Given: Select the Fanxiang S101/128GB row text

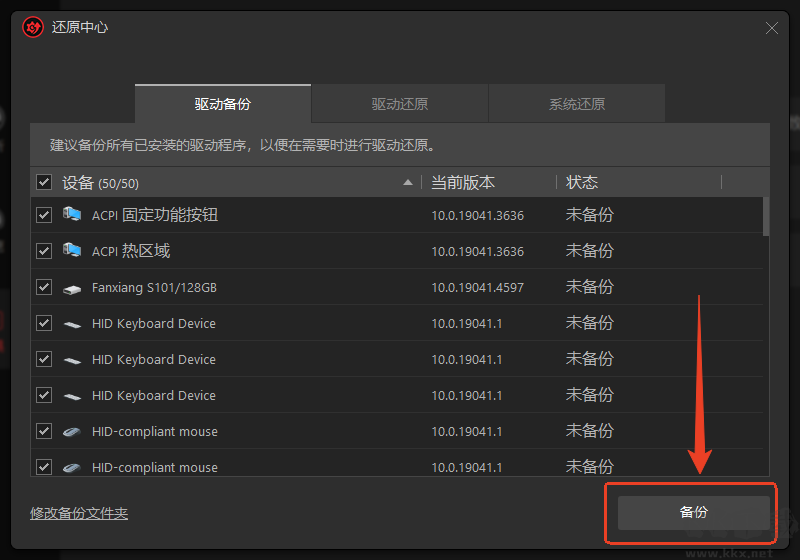Looking at the screenshot, I should pos(154,288).
